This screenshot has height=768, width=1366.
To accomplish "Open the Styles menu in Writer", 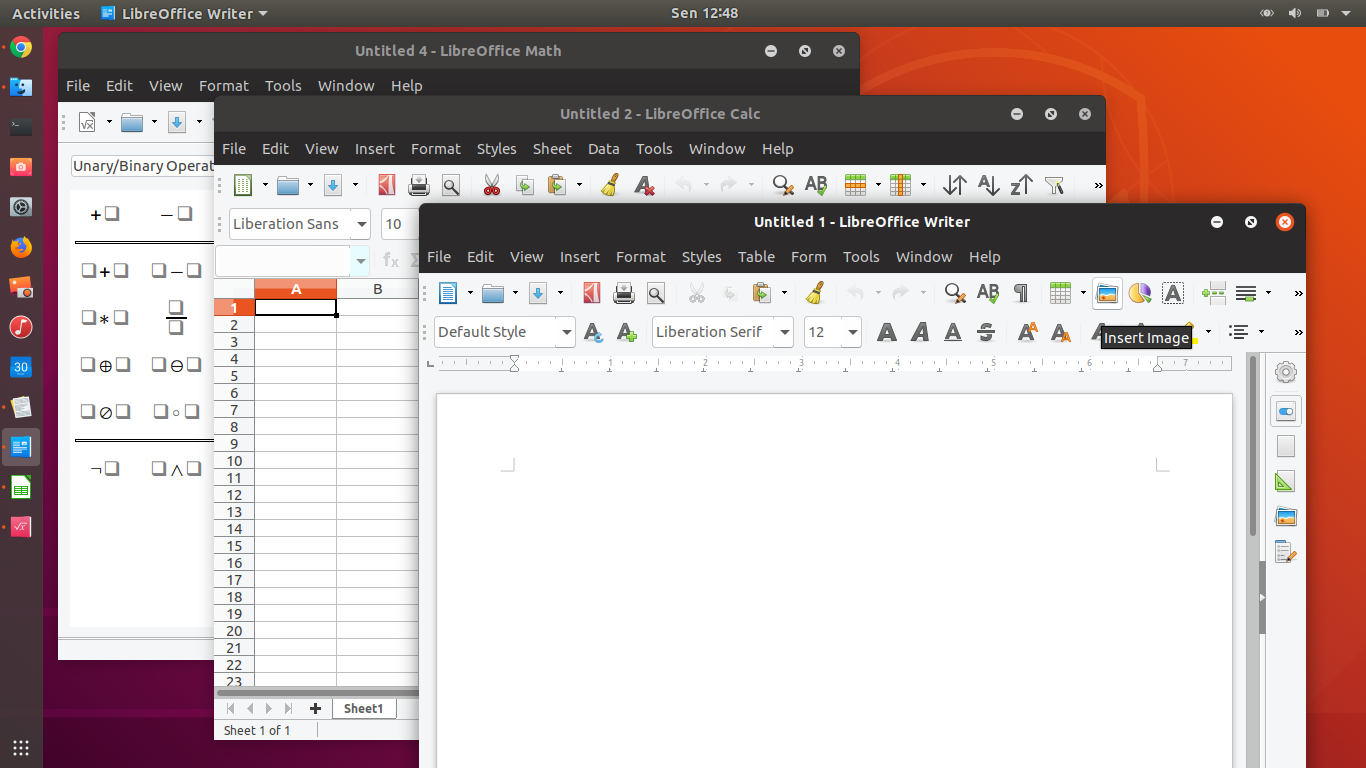I will pos(701,257).
